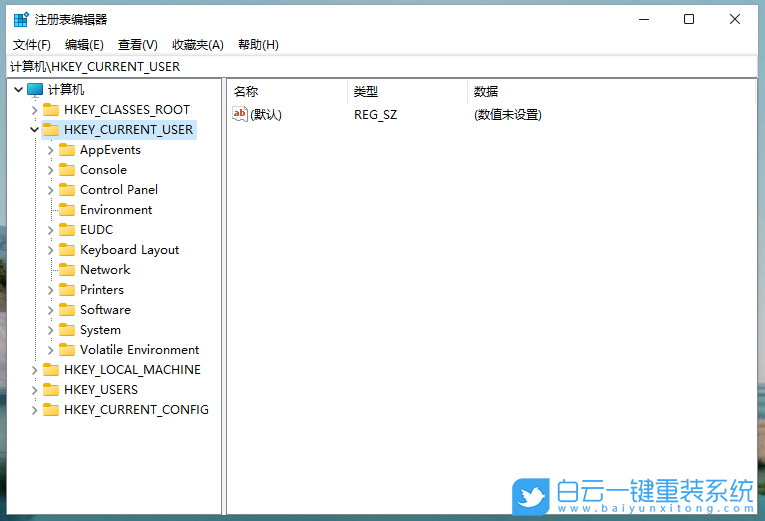Select the HKEY_USERS tree label
This screenshot has width=765, height=521.
tap(101, 390)
